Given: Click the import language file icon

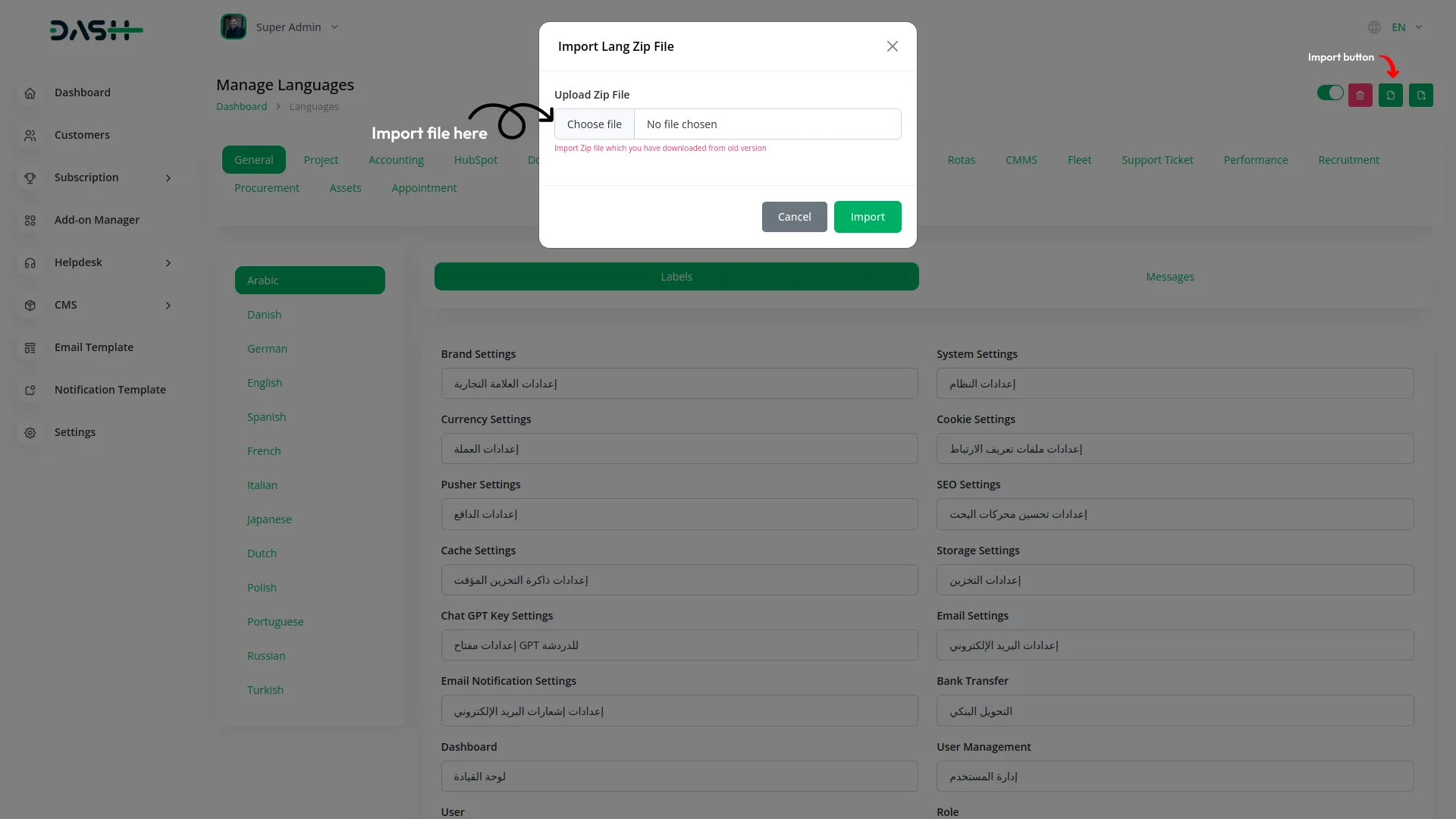Looking at the screenshot, I should [x=1390, y=96].
